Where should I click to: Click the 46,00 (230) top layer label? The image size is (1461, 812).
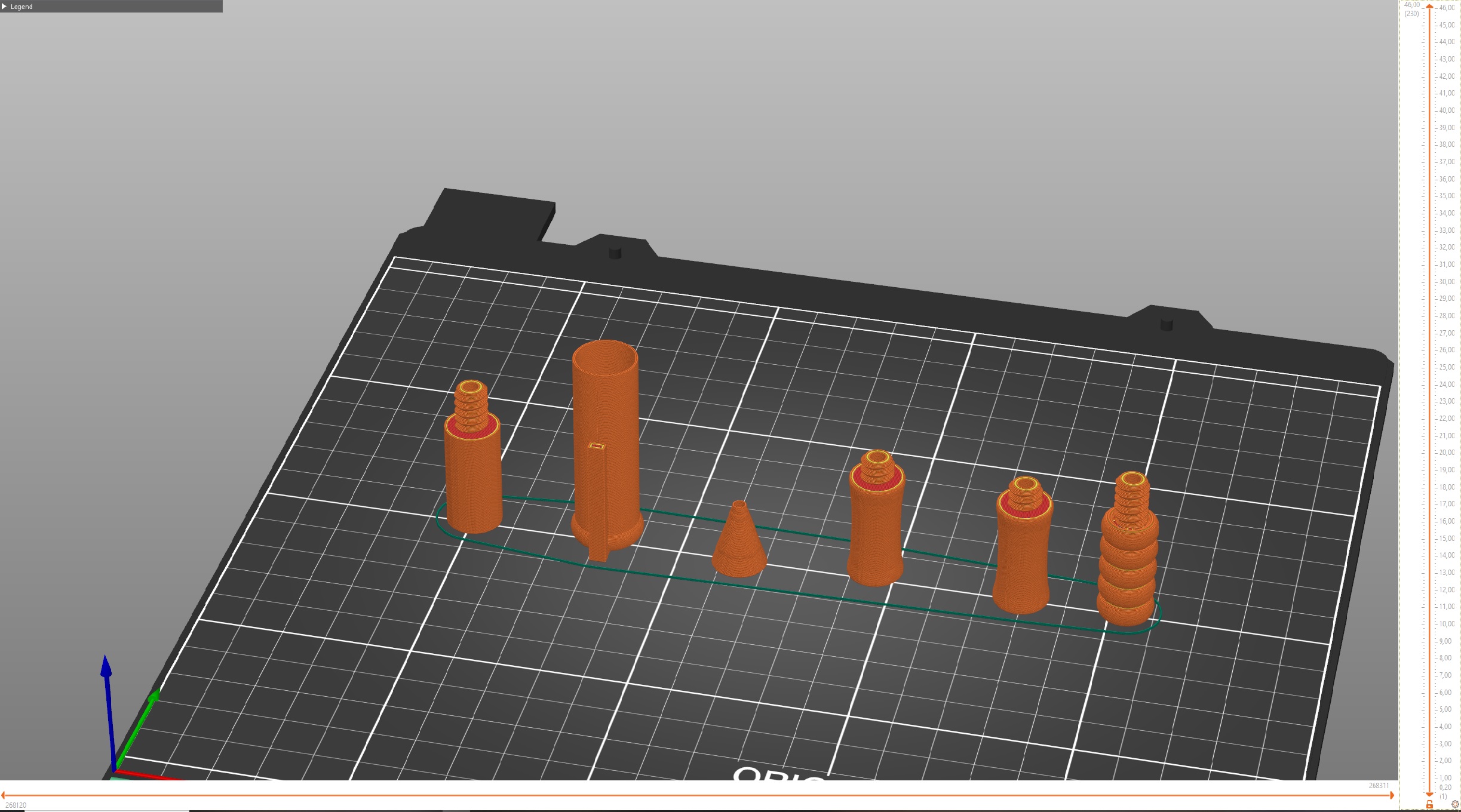tap(1411, 8)
